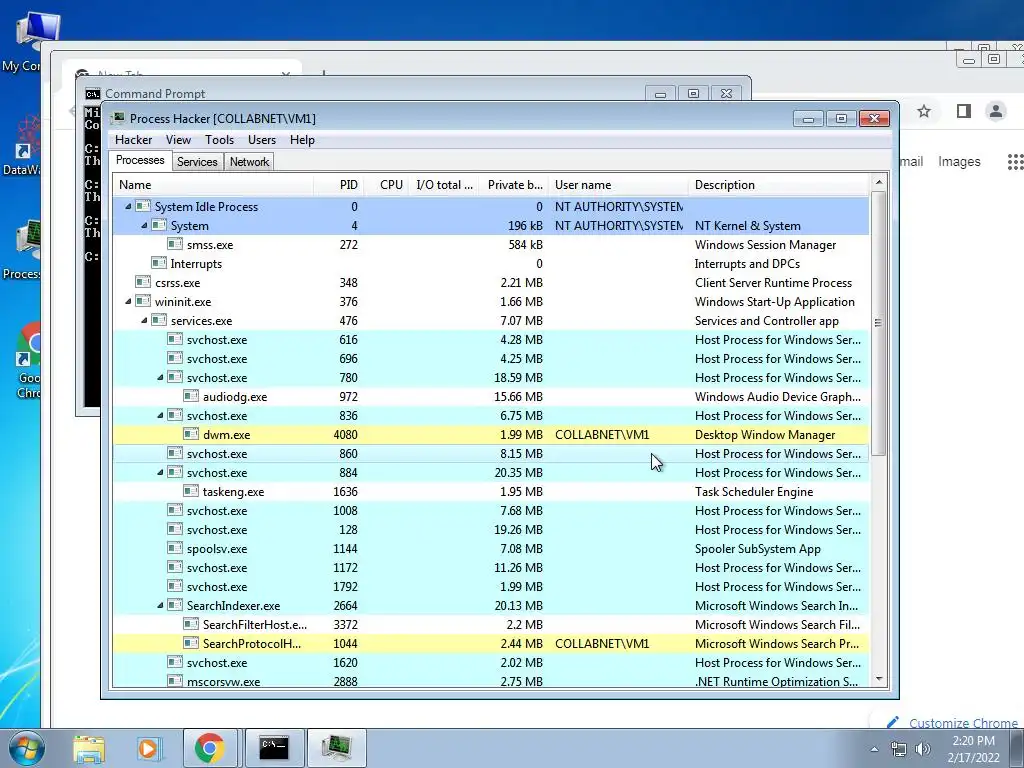This screenshot has width=1024, height=768.
Task: Open Chrome profile avatar icon
Action: (996, 111)
